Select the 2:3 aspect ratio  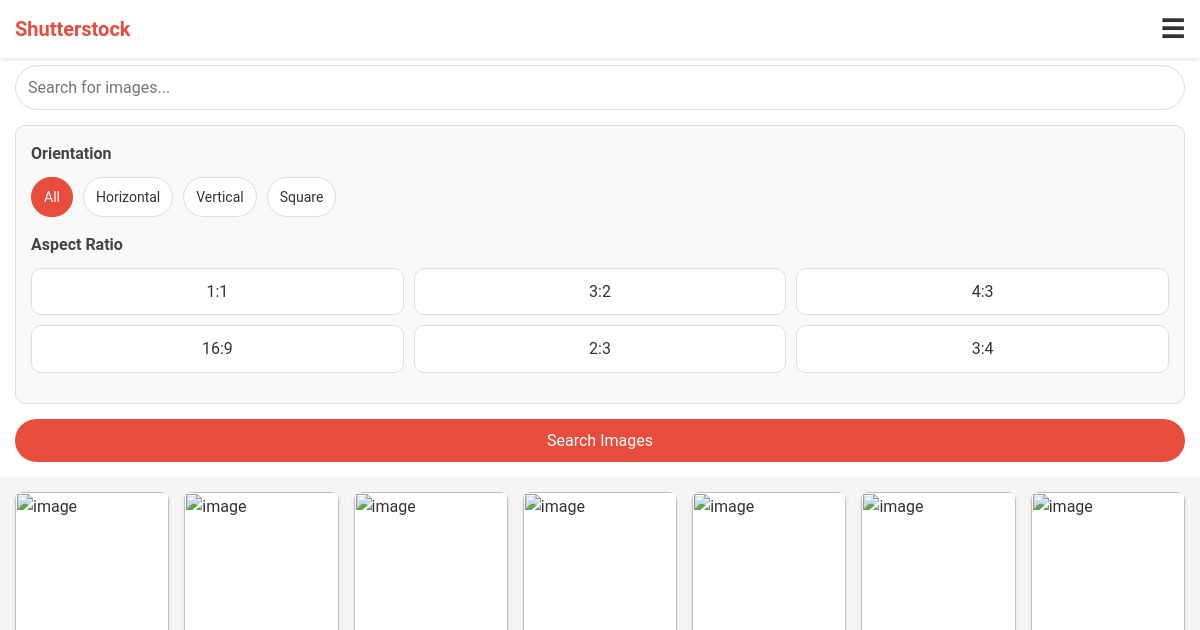click(600, 348)
